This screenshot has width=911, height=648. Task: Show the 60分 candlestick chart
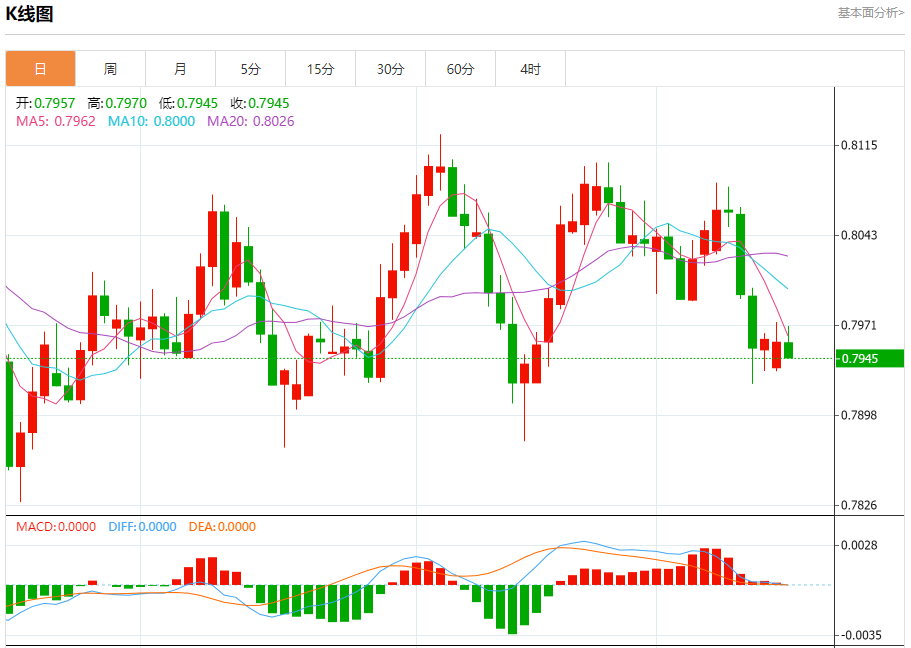[x=460, y=69]
